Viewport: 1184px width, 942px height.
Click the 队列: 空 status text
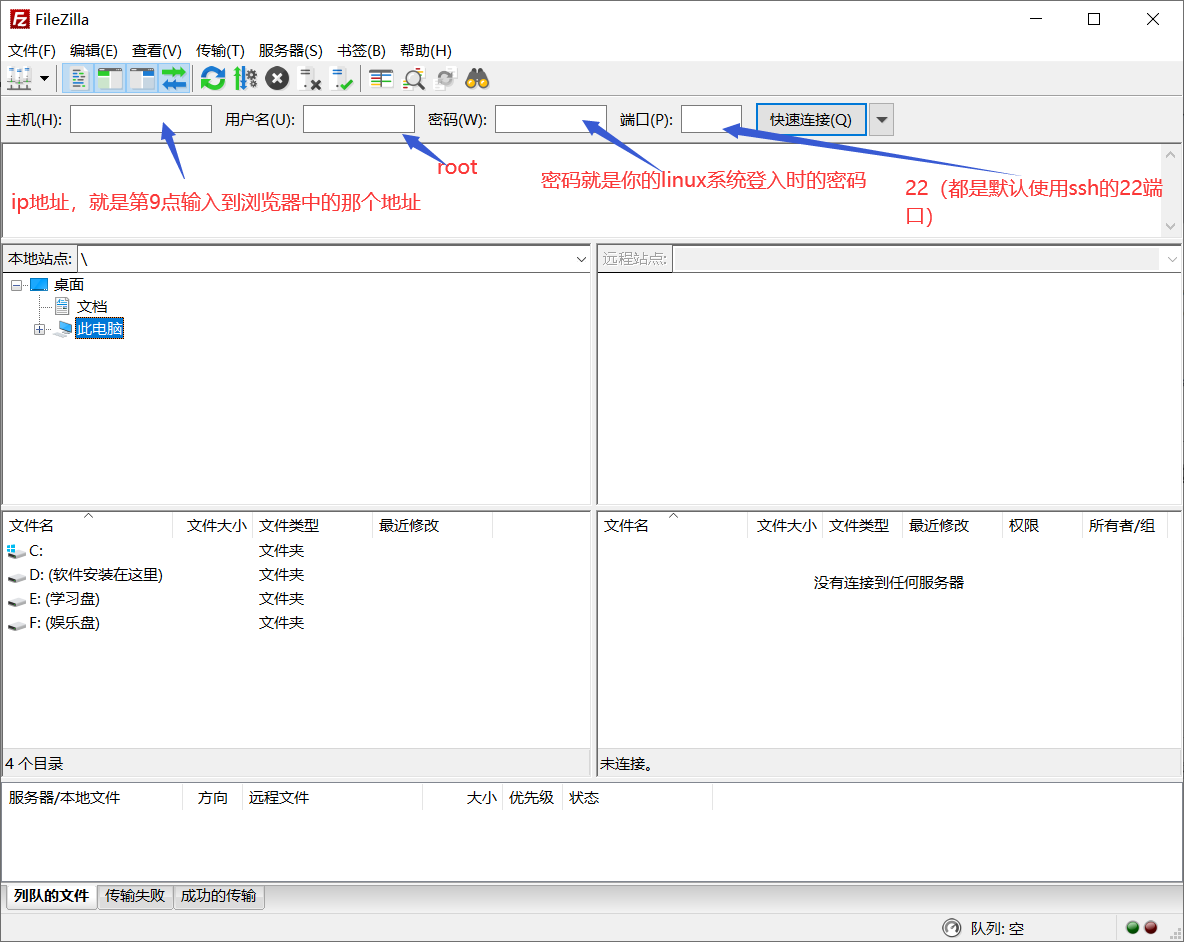click(x=997, y=928)
